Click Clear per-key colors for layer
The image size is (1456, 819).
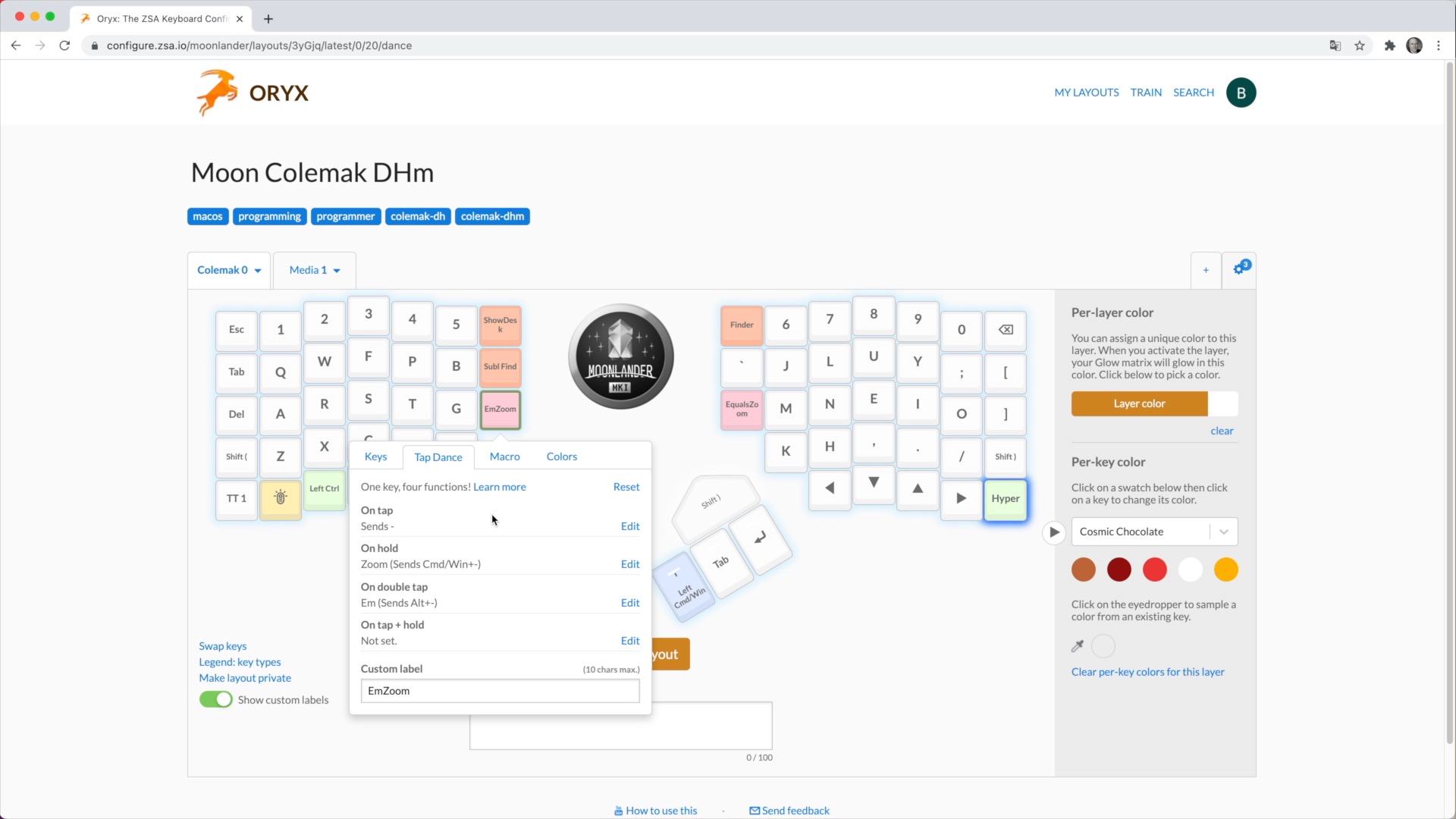[x=1147, y=671]
